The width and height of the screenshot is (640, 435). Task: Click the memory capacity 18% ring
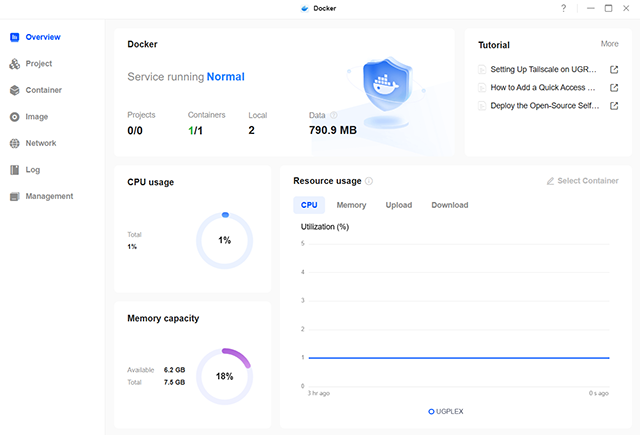(x=224, y=376)
